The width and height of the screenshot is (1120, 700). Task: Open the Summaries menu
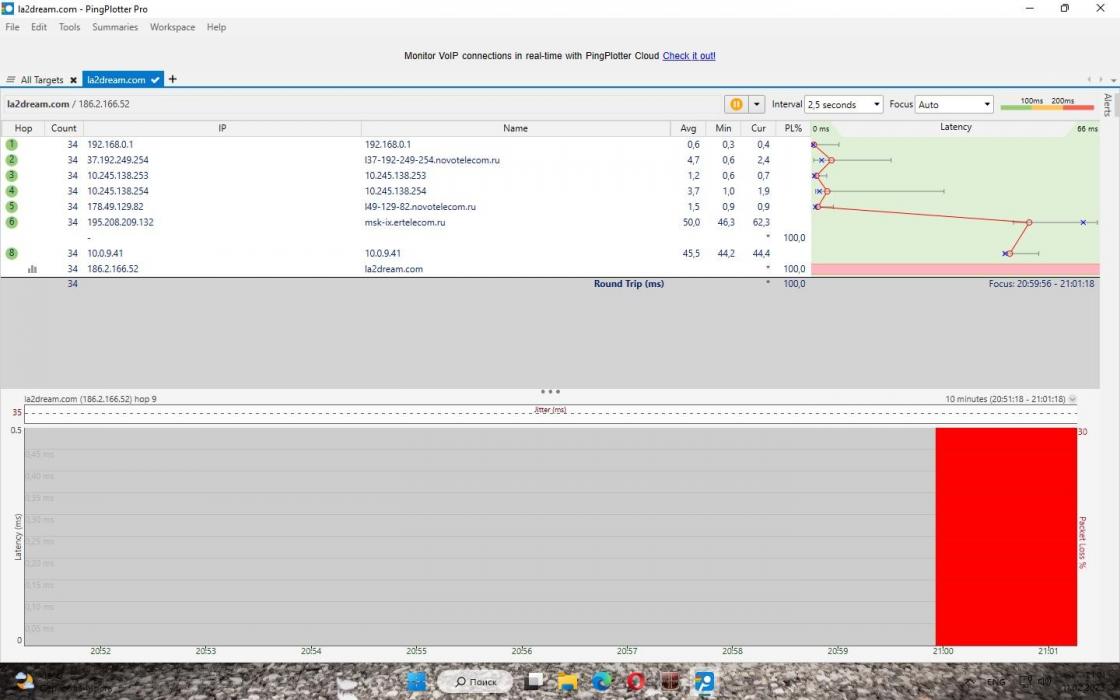tap(115, 27)
